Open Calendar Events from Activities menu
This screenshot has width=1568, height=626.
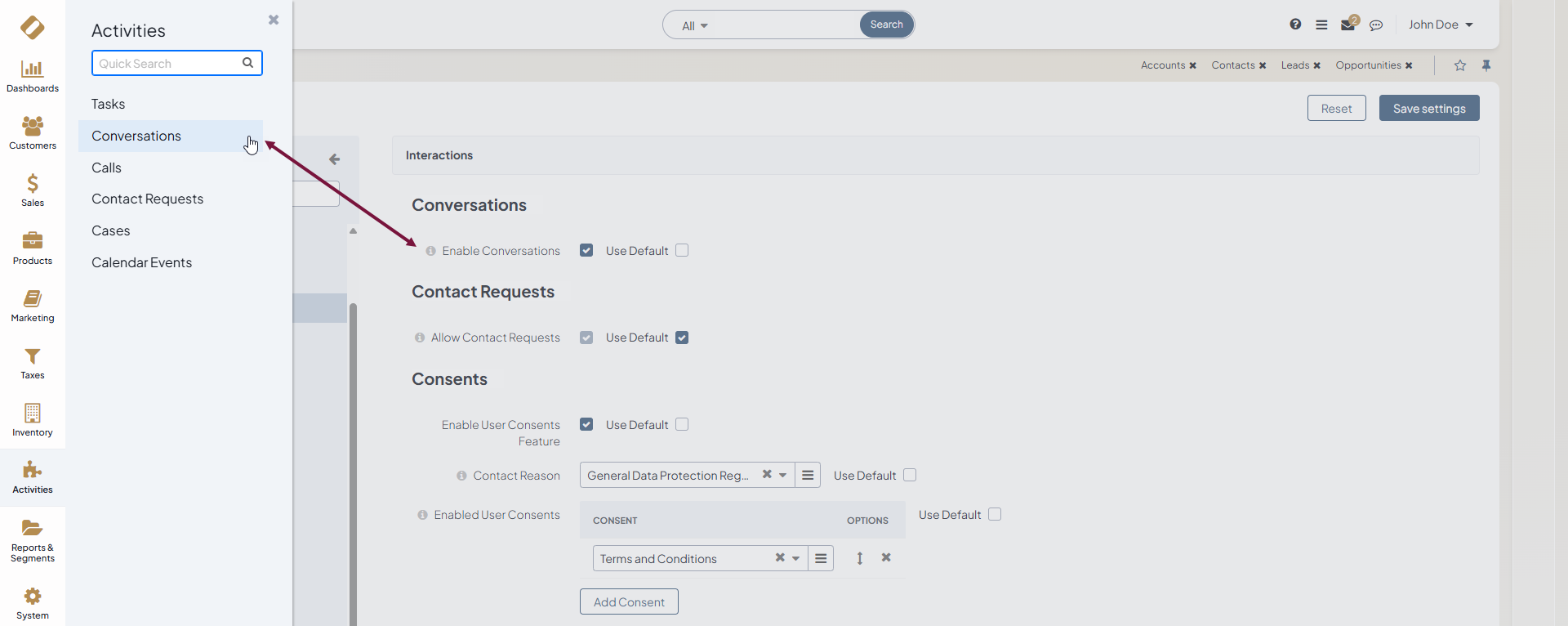[x=141, y=262]
